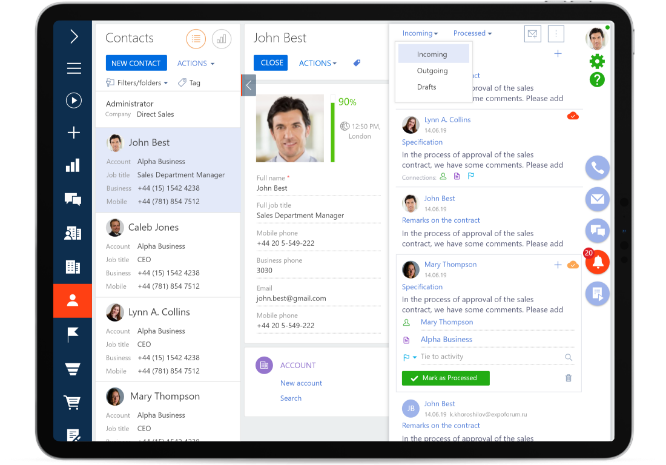Switch contacts to chart analytics view
666x465 pixels.
point(221,38)
